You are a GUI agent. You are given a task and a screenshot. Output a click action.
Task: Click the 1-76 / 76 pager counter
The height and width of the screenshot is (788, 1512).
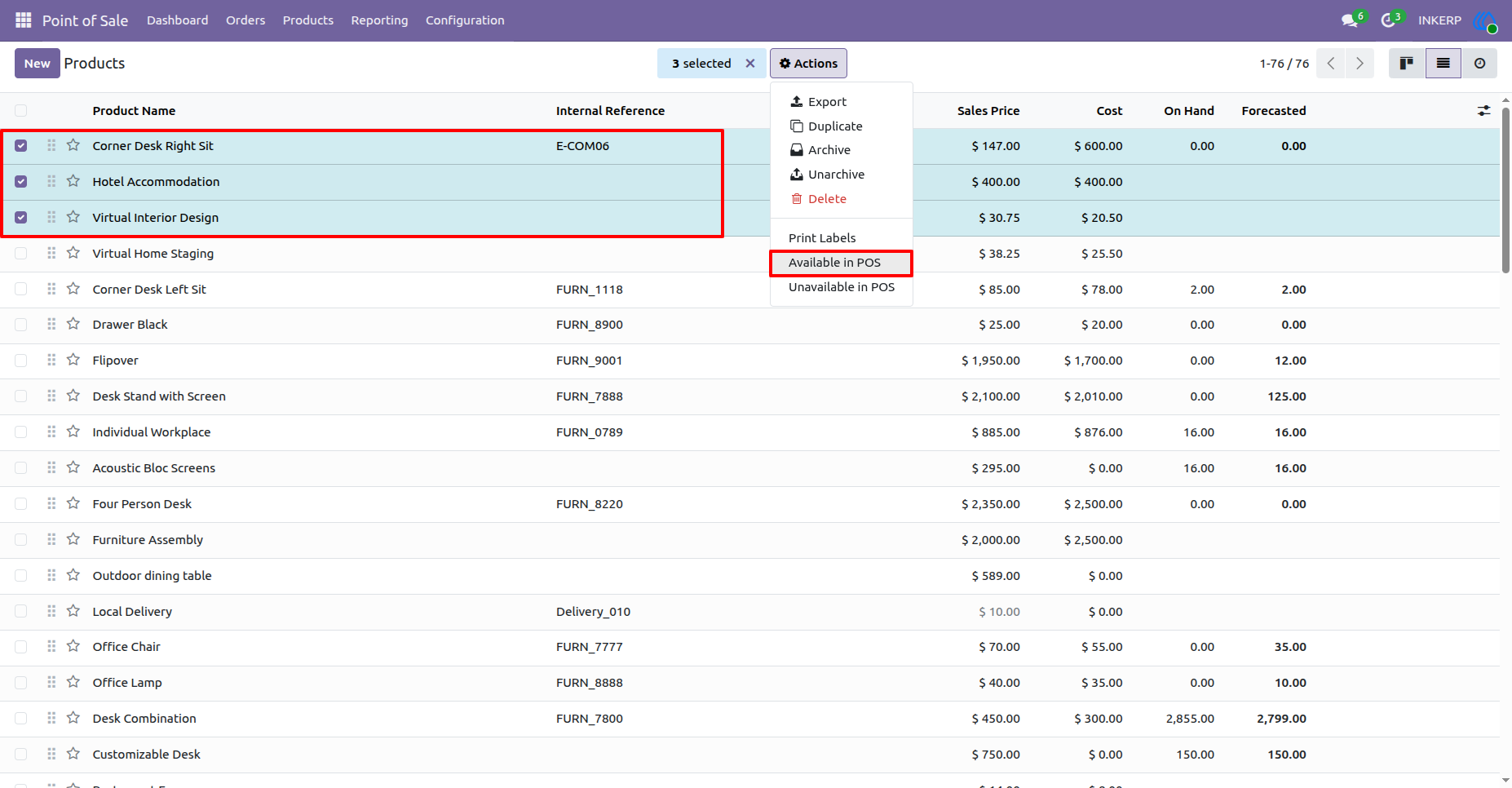(1284, 63)
